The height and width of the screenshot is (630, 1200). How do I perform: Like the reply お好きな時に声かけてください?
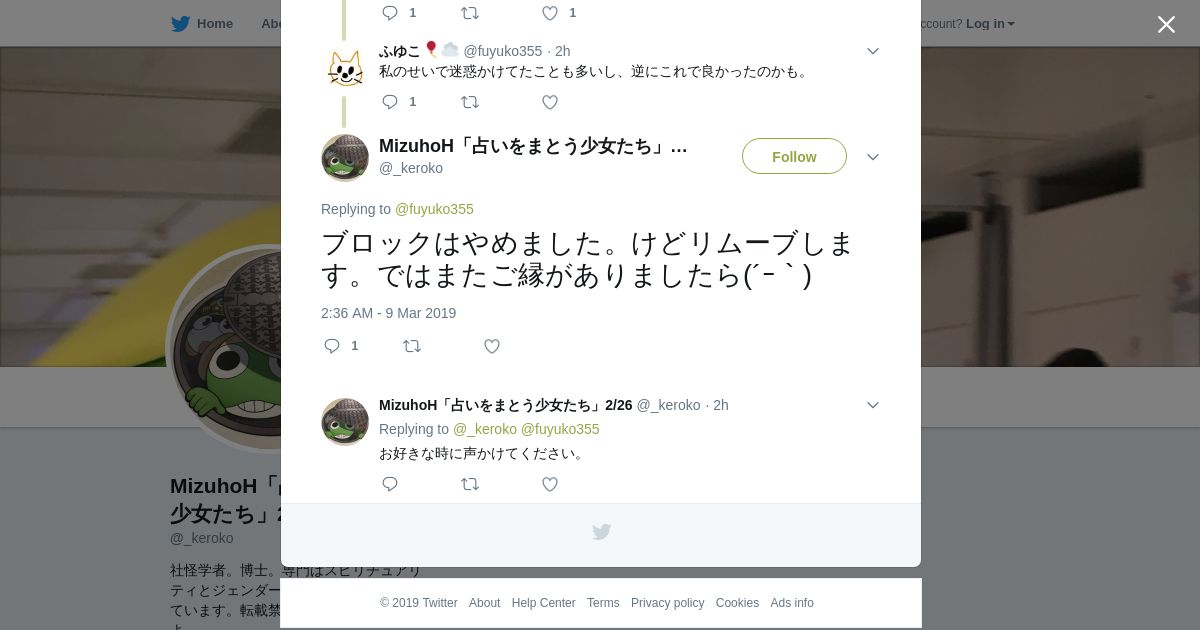(x=550, y=484)
